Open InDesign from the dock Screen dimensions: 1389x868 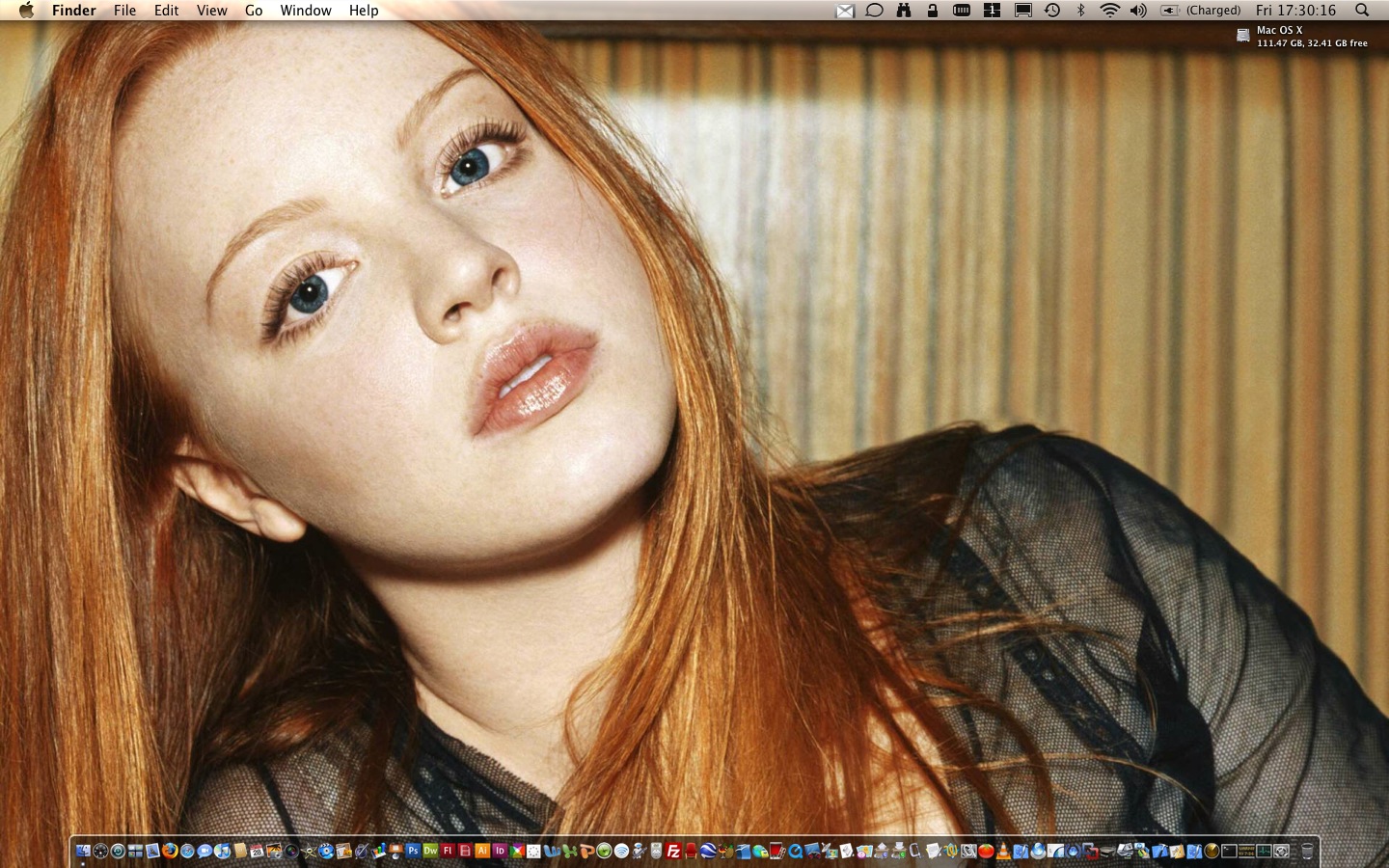pos(500,851)
